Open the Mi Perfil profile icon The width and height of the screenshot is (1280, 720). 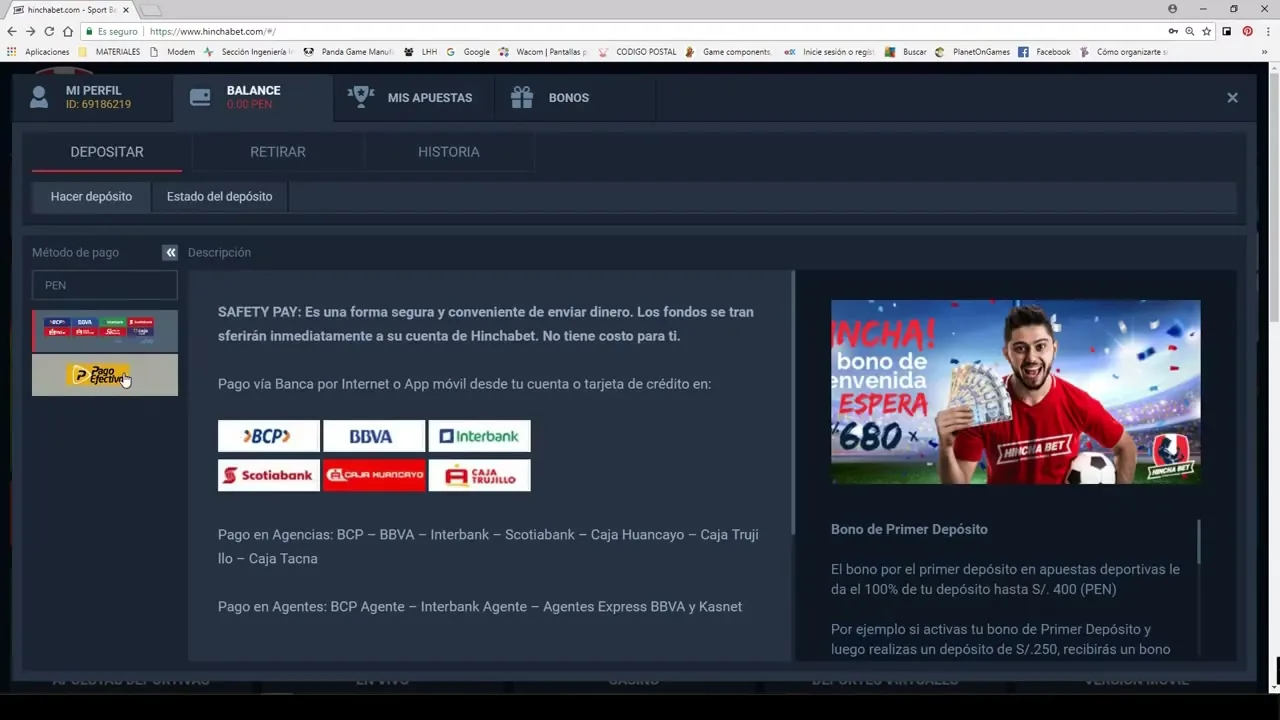pos(39,97)
